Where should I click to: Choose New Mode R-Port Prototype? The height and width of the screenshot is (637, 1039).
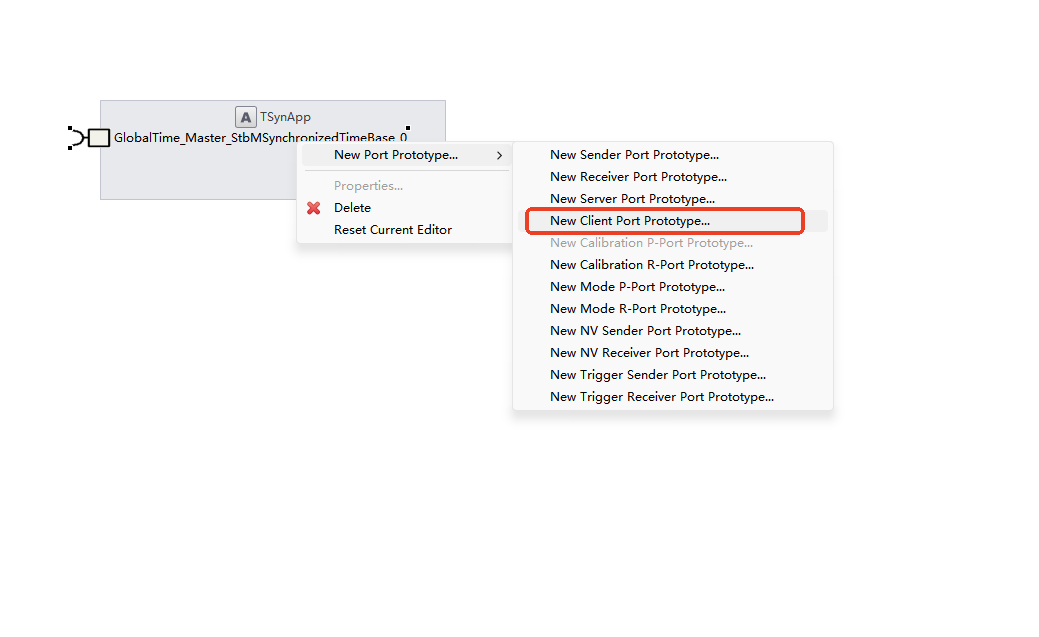[x=637, y=309]
